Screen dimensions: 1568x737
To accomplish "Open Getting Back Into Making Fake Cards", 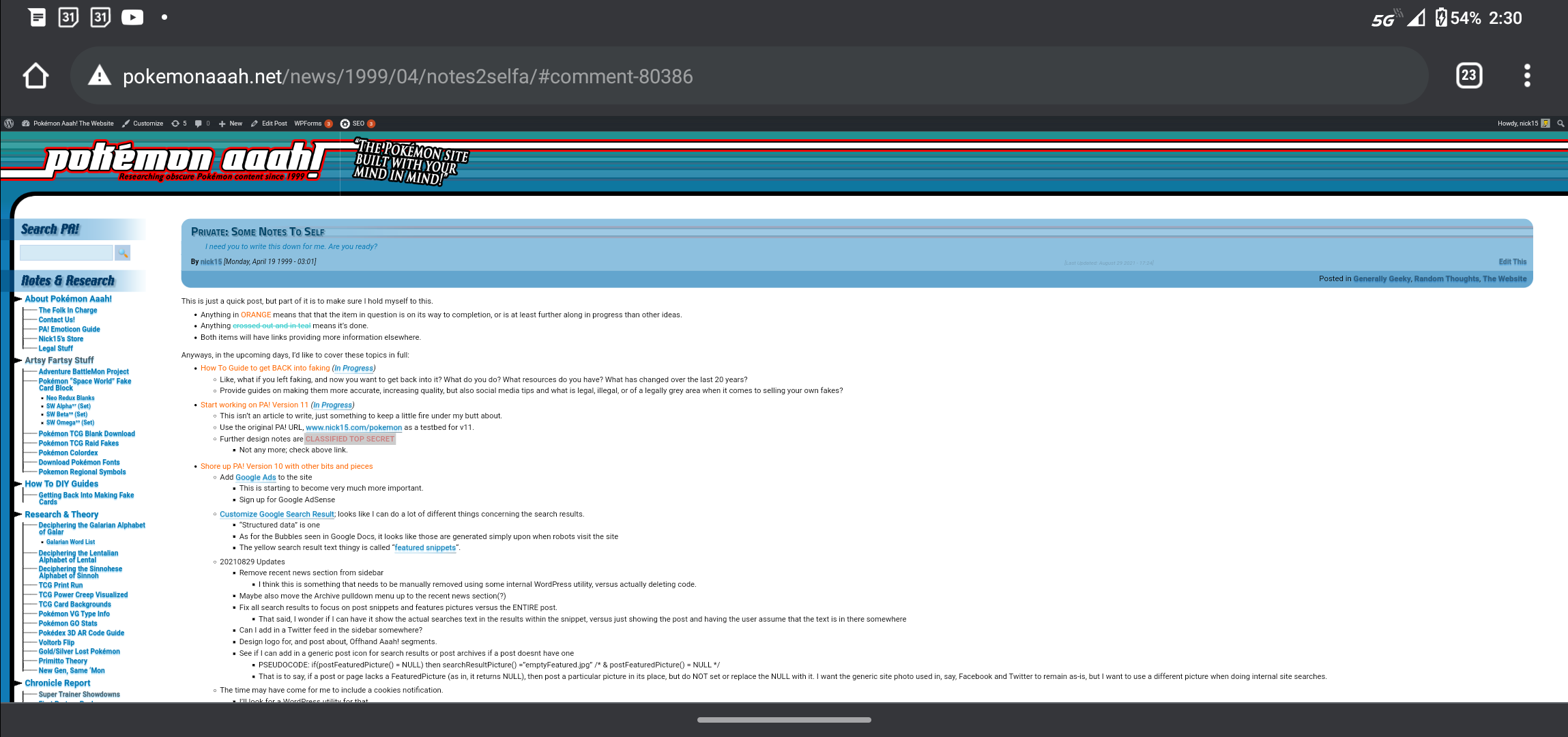I will point(86,499).
